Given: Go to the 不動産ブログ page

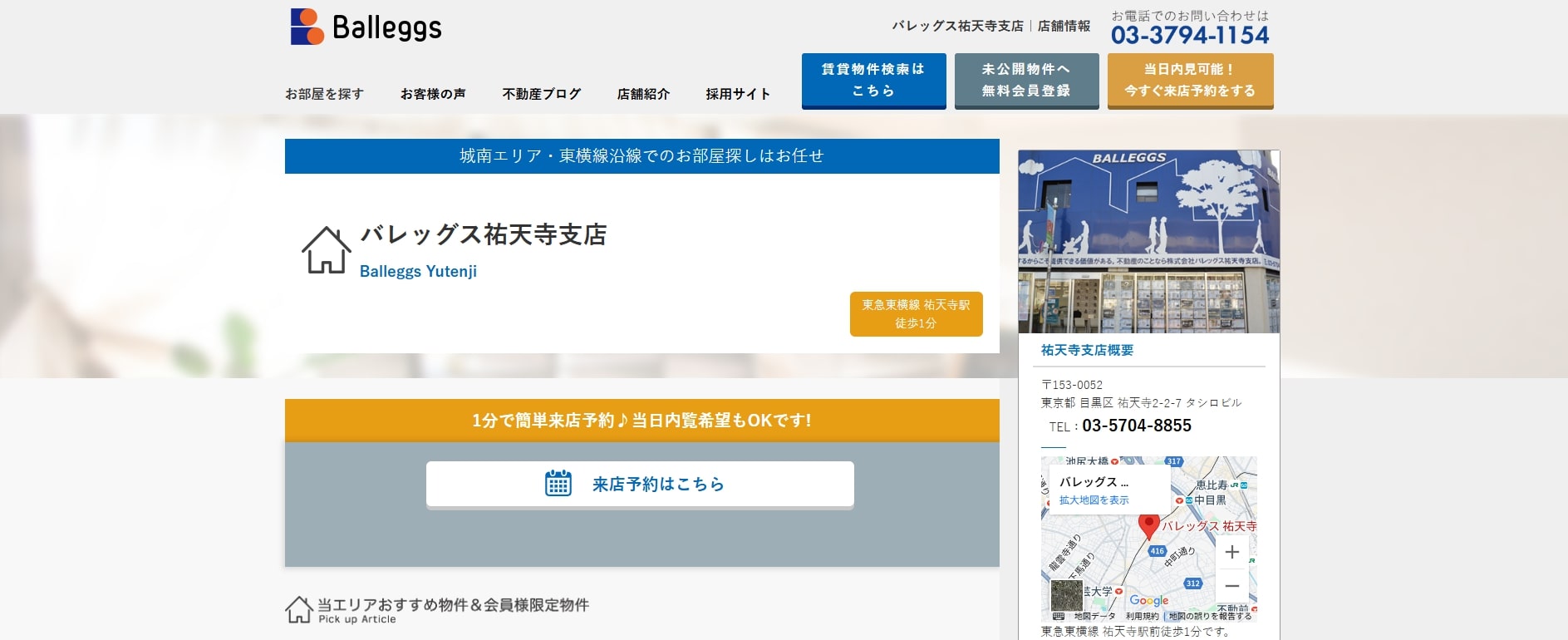Looking at the screenshot, I should (x=541, y=94).
